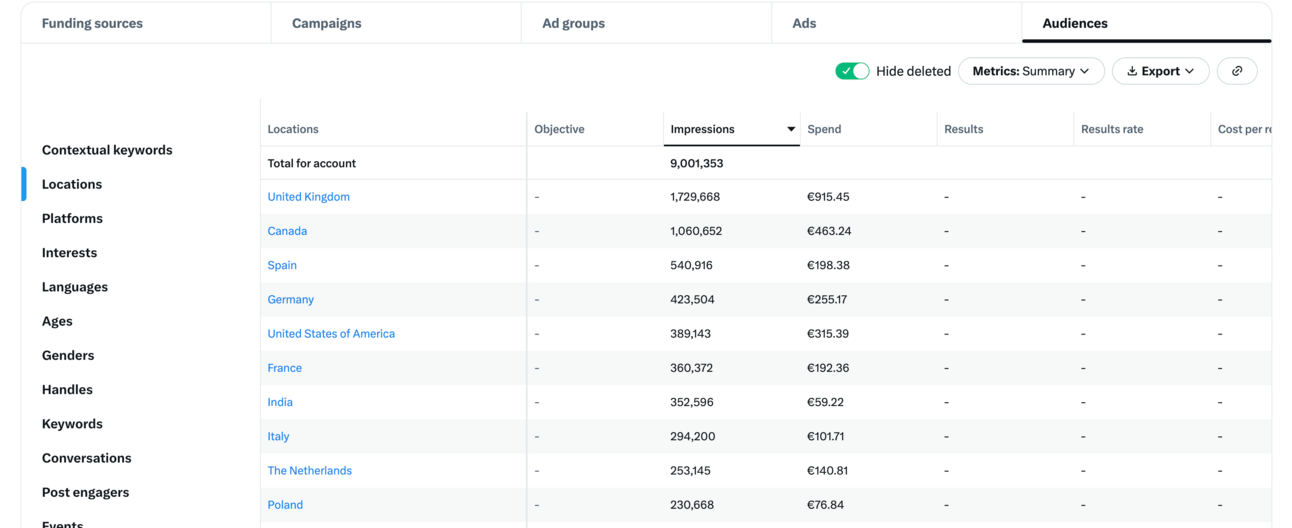1292x528 pixels.
Task: Expand the Export dropdown menu
Action: pyautogui.click(x=1160, y=71)
